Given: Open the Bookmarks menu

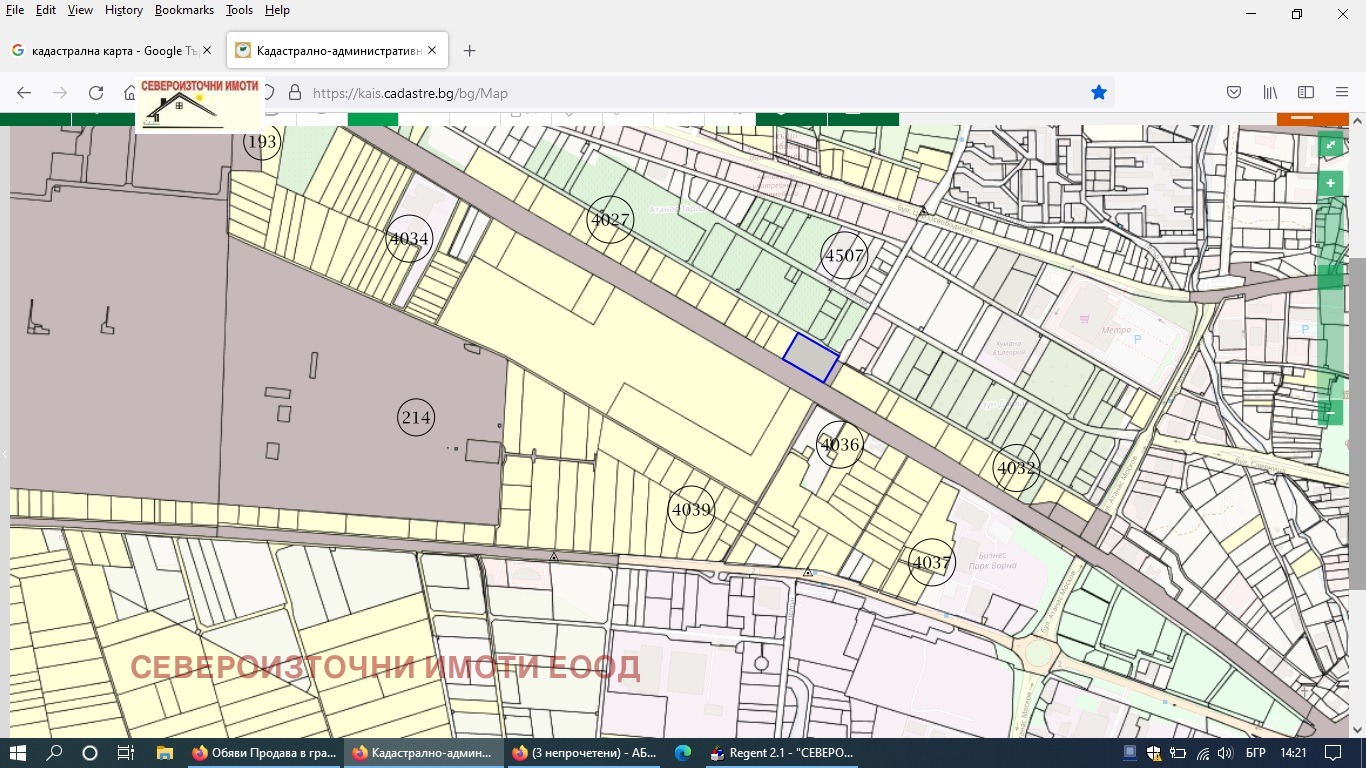Looking at the screenshot, I should click(x=184, y=10).
